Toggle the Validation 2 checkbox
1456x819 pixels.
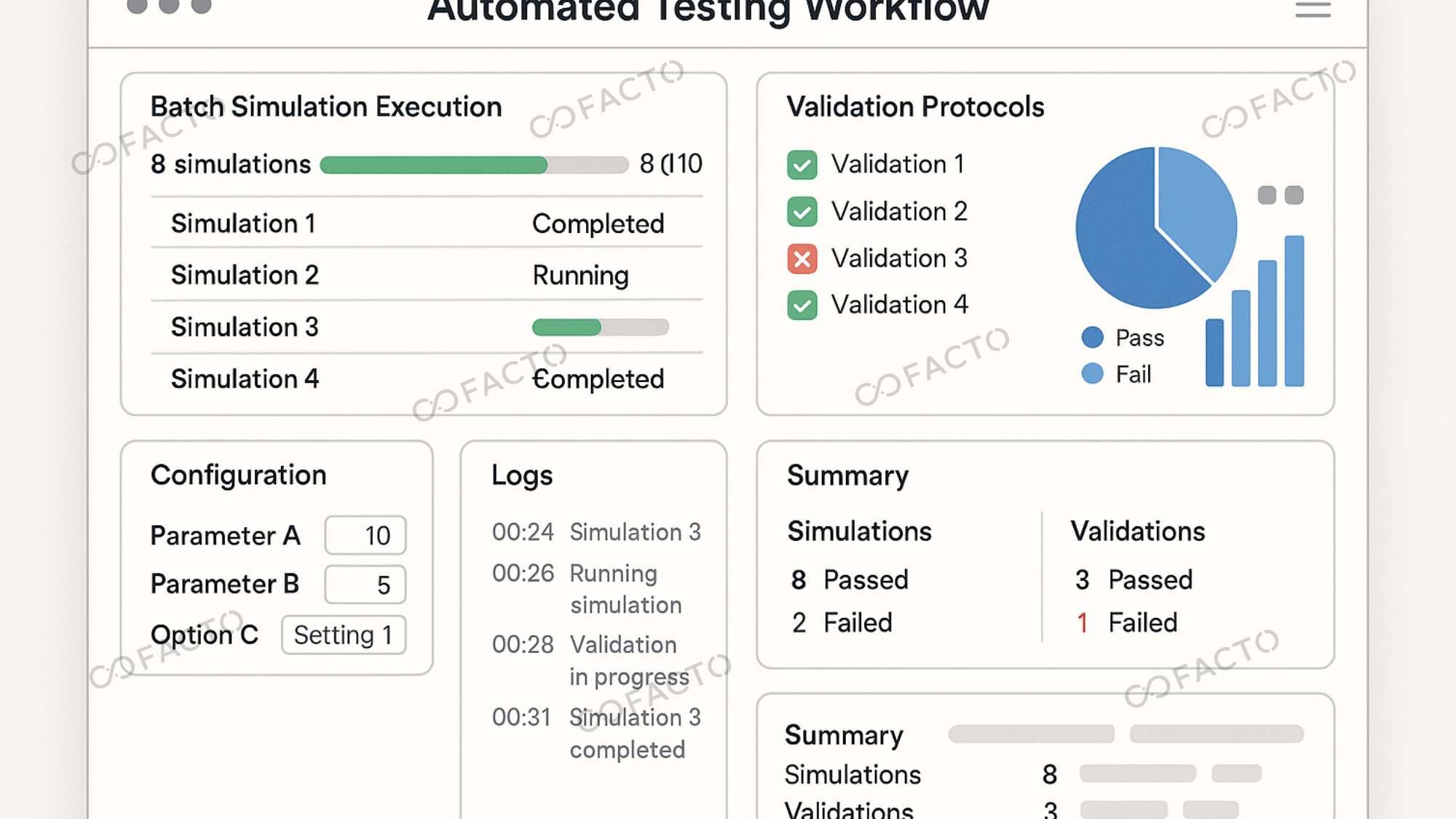pos(802,212)
